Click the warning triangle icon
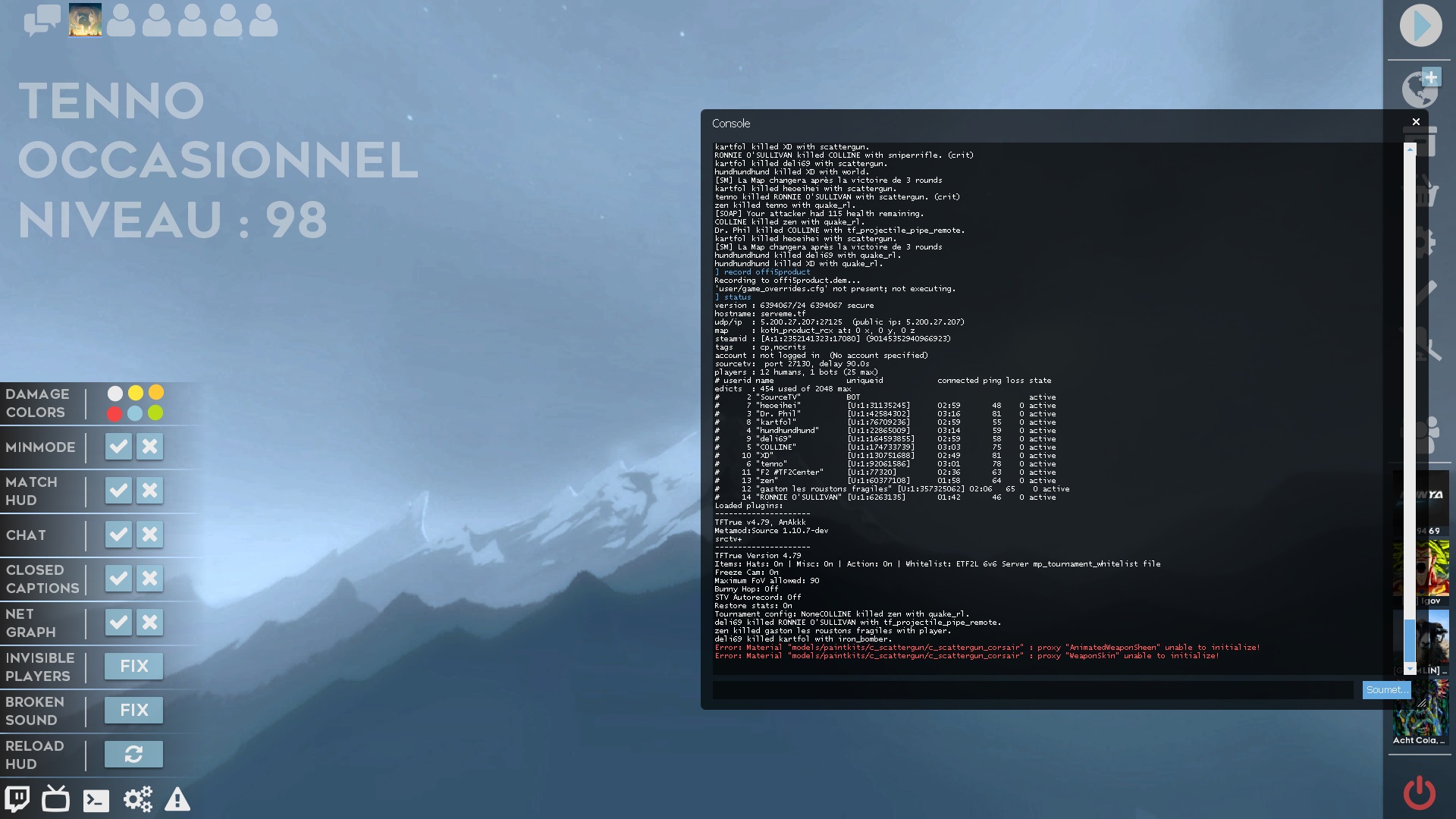 [x=177, y=799]
